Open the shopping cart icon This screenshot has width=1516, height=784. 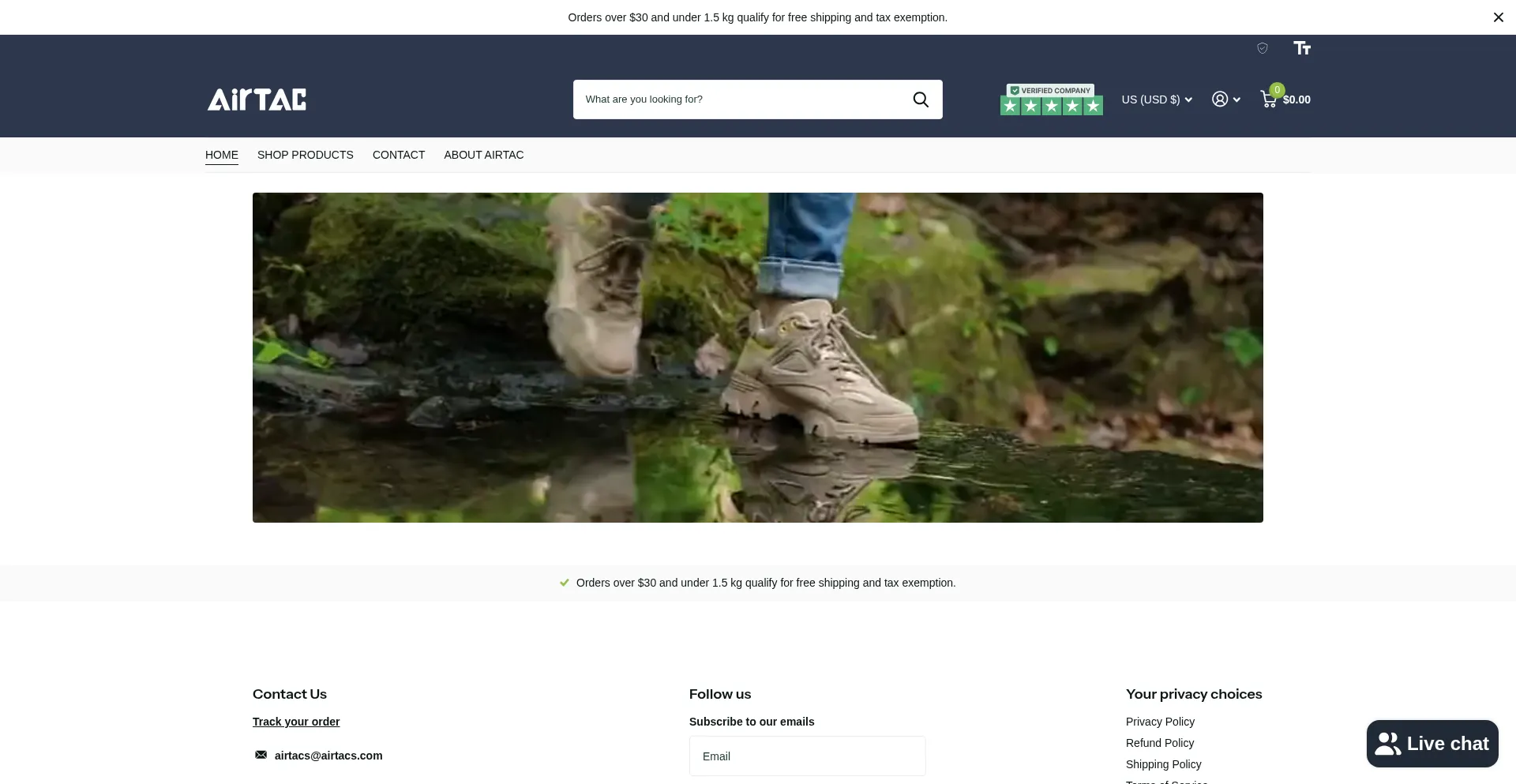pyautogui.click(x=1269, y=99)
